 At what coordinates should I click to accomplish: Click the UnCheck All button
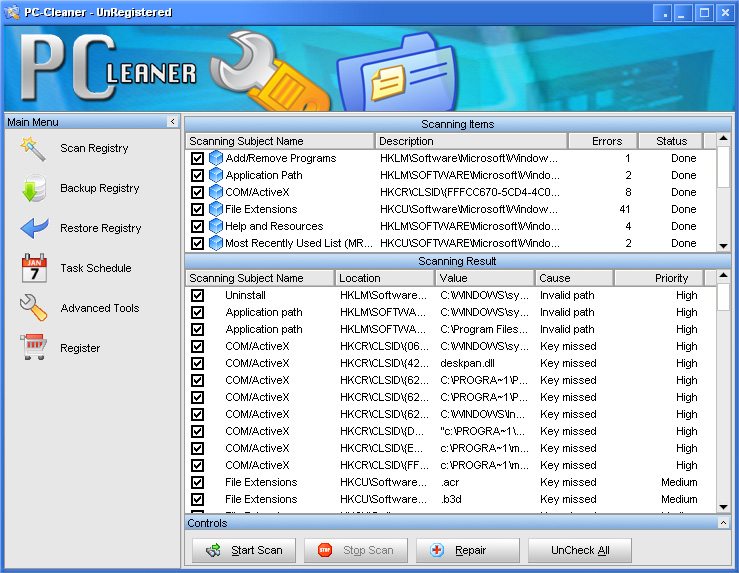coord(580,550)
